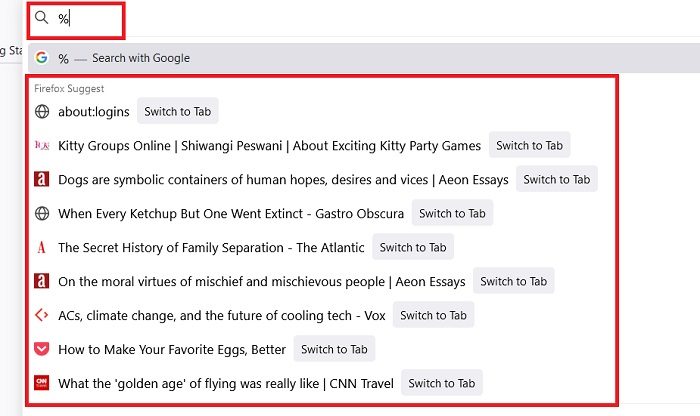Click globe icon beside Ketchup Gastro Obscura entry
The width and height of the screenshot is (700, 416).
coord(42,213)
